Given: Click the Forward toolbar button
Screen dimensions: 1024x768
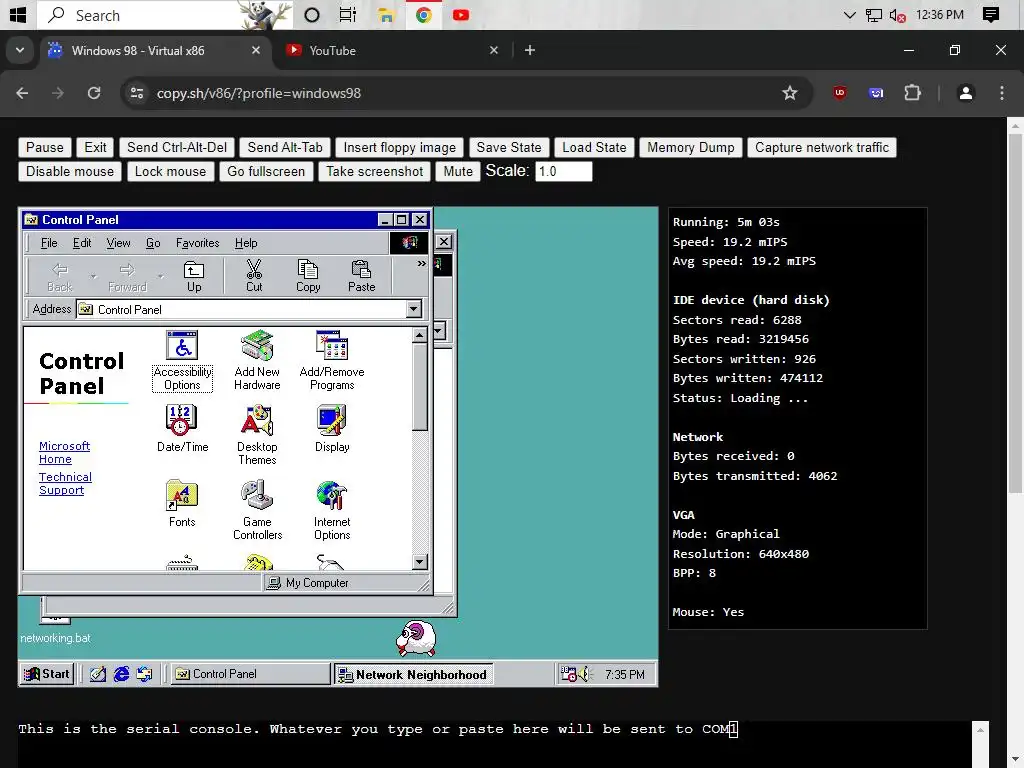Looking at the screenshot, I should [127, 276].
